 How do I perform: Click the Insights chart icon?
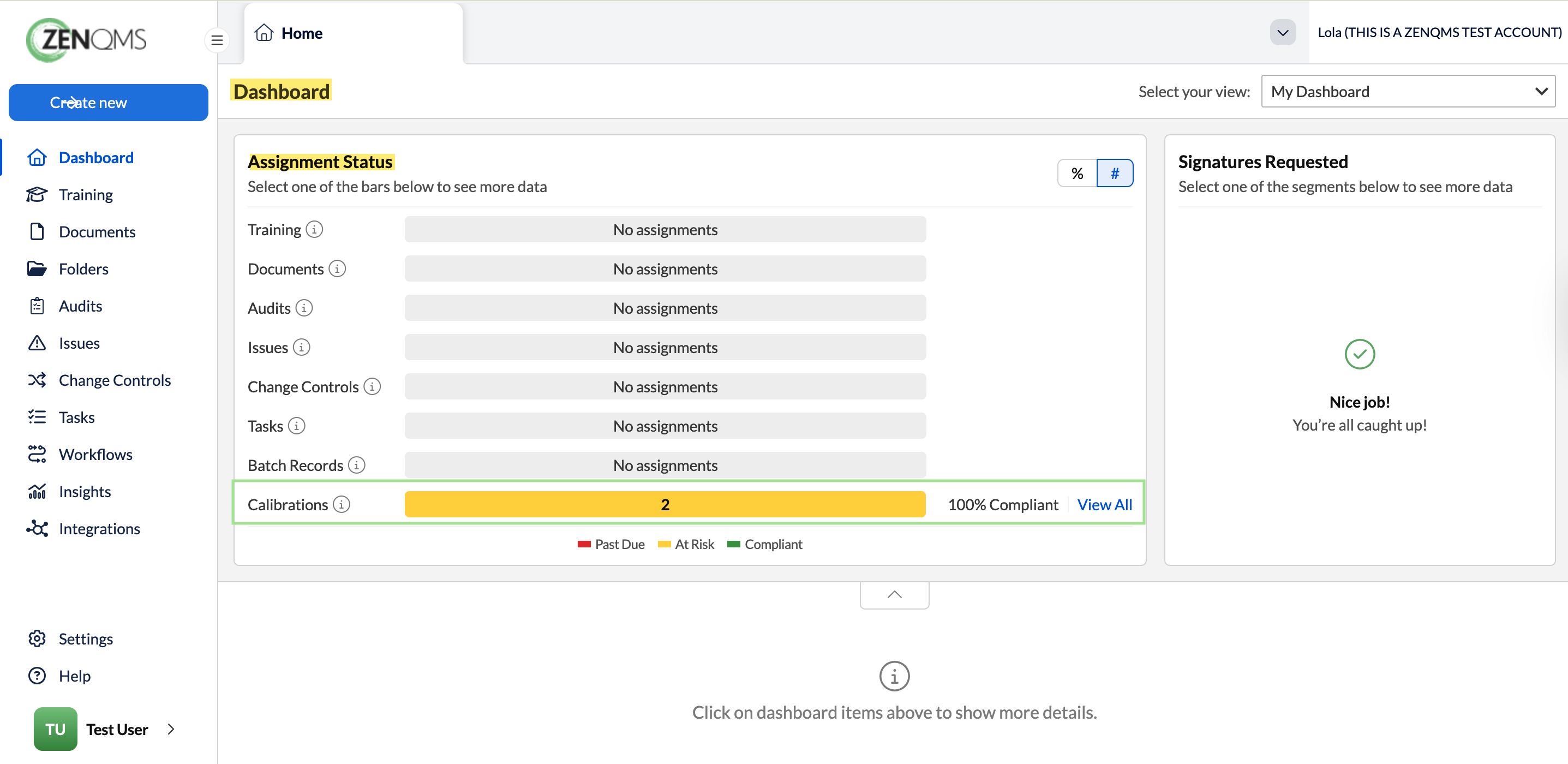[37, 491]
